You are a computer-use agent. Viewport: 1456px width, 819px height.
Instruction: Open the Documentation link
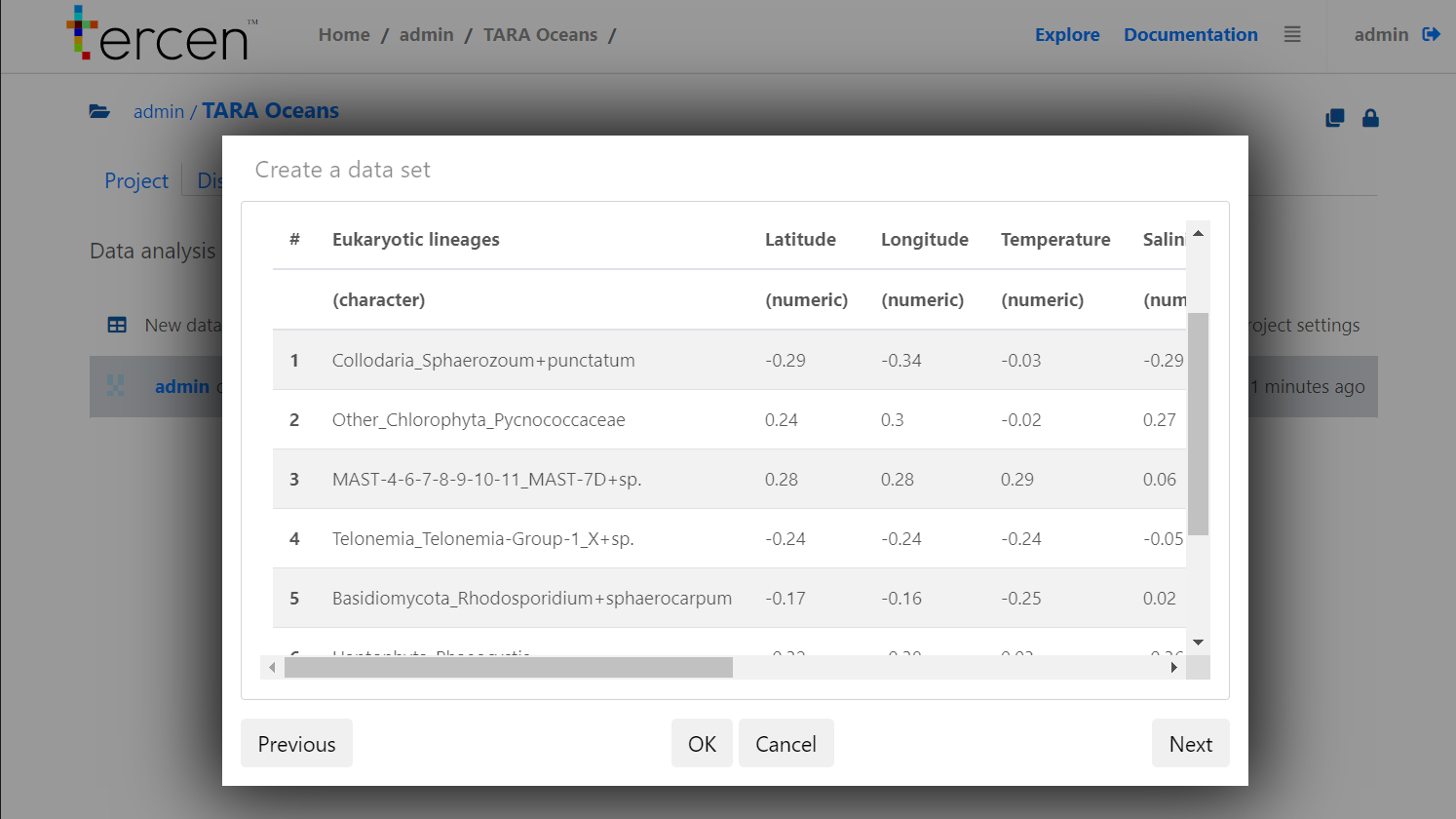(1190, 35)
